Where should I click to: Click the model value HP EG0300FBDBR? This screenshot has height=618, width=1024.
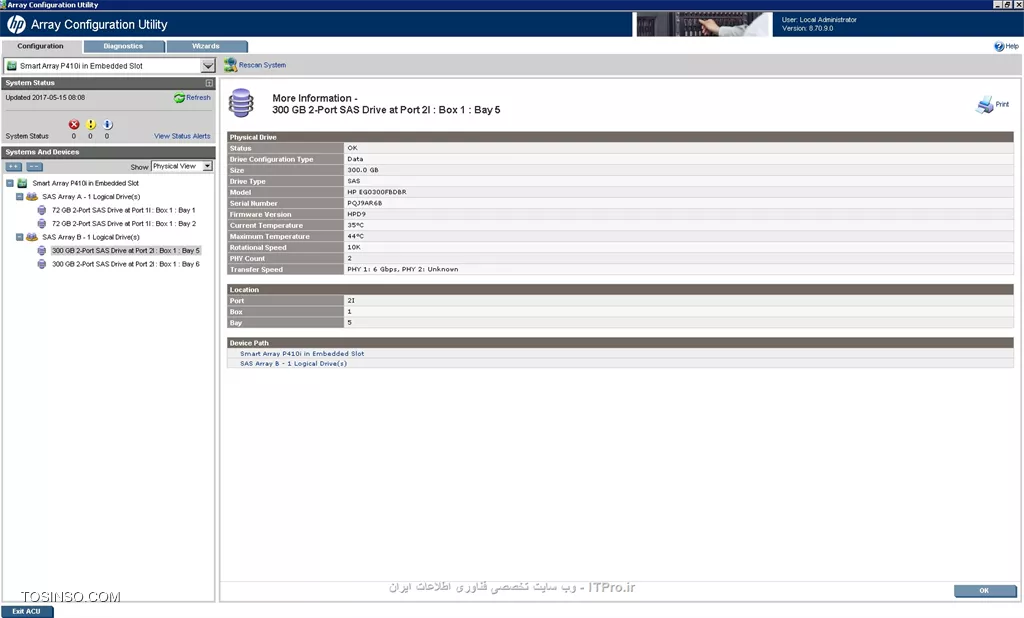(377, 192)
